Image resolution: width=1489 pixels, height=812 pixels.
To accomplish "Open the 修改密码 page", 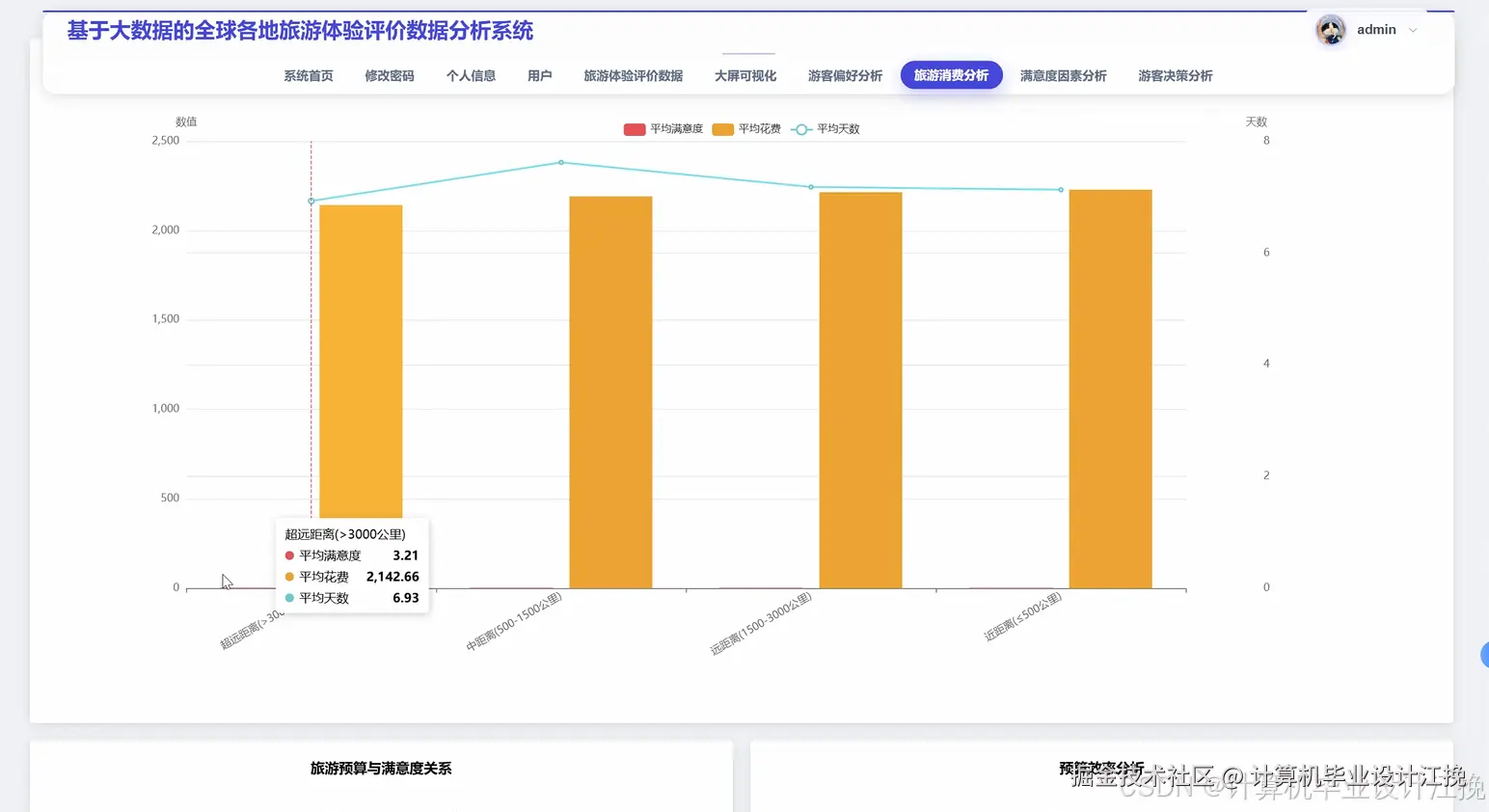I will tap(389, 75).
